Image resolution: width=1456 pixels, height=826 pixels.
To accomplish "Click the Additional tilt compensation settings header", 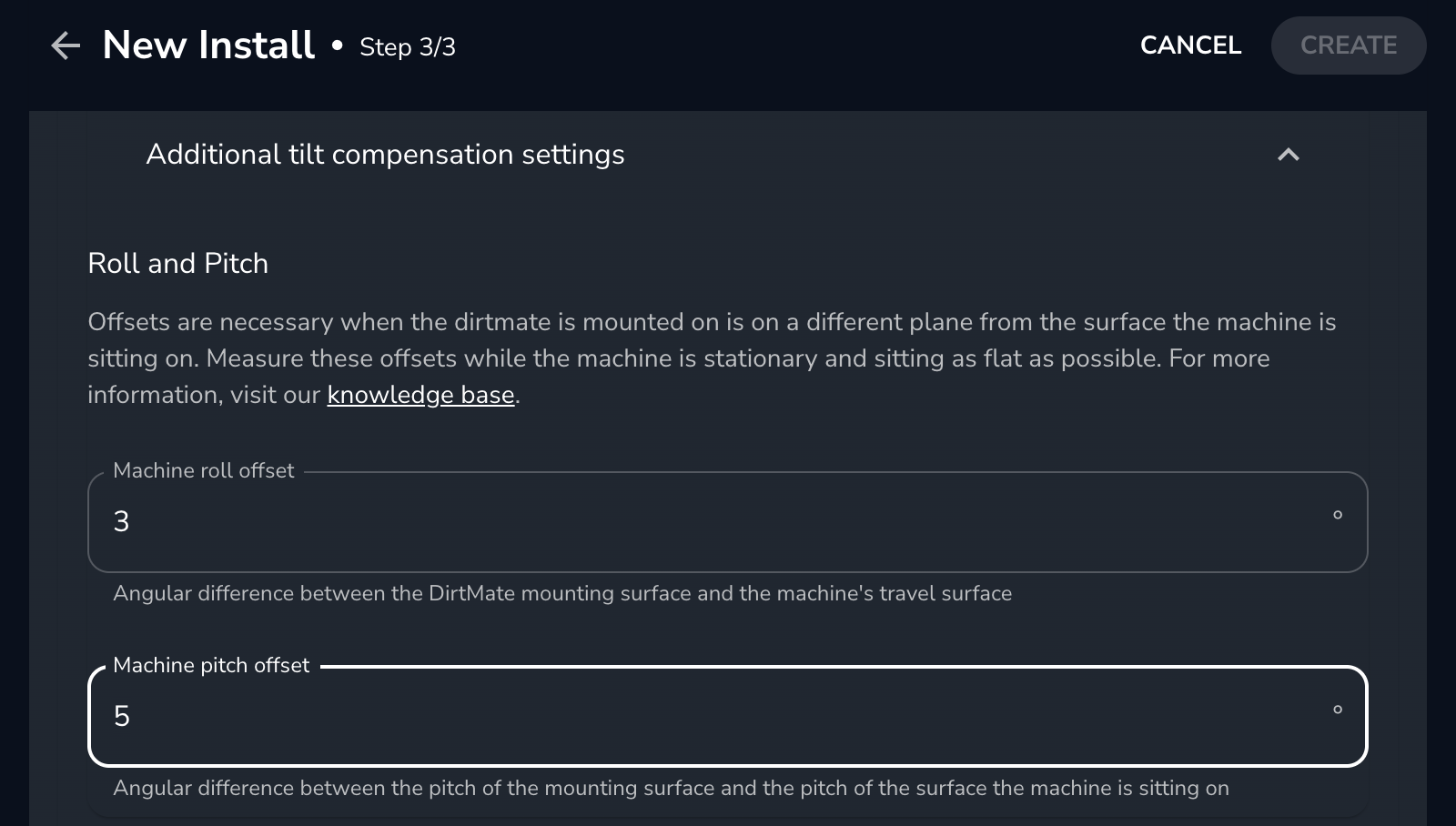I will tap(385, 155).
